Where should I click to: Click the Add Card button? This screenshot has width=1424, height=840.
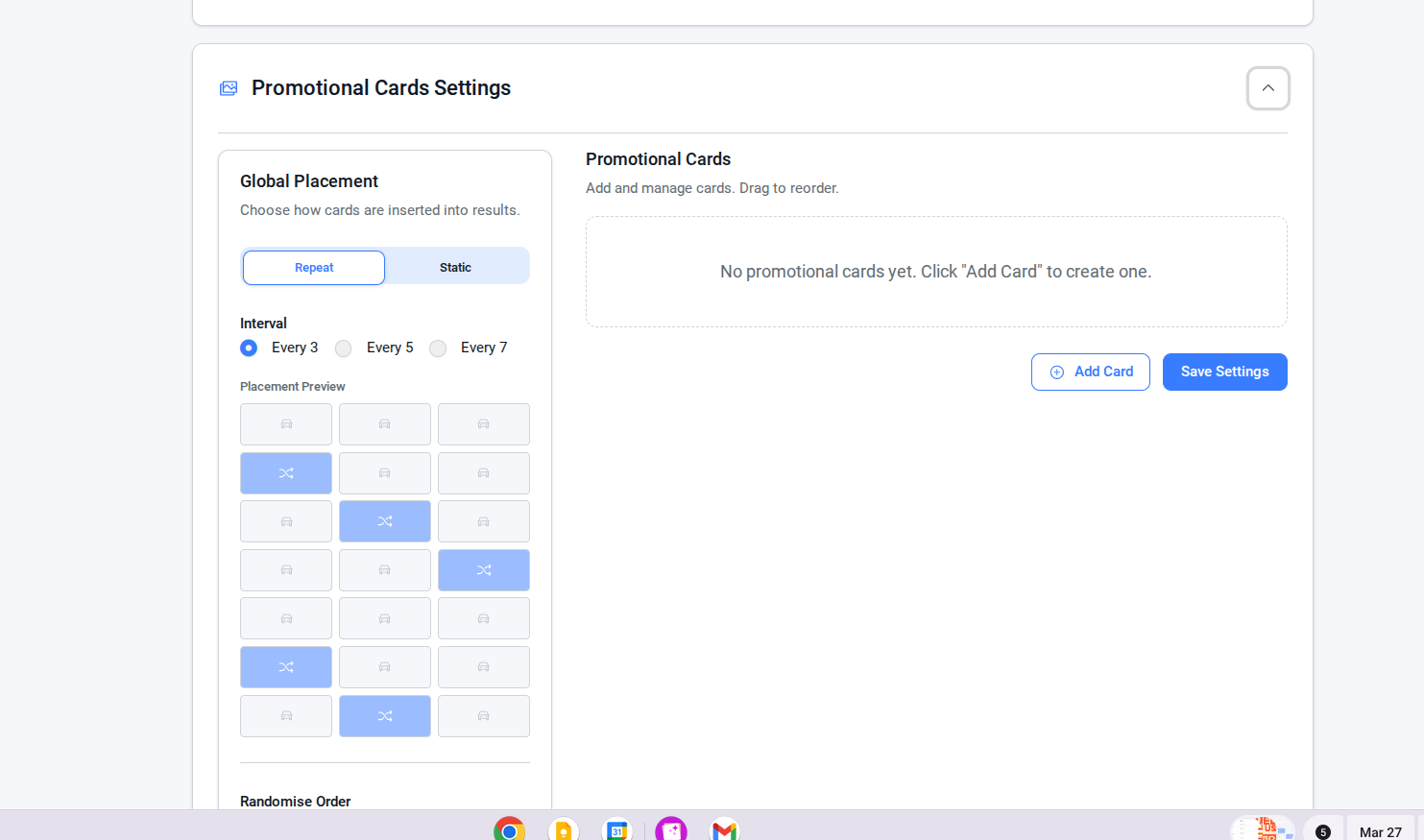pos(1090,372)
